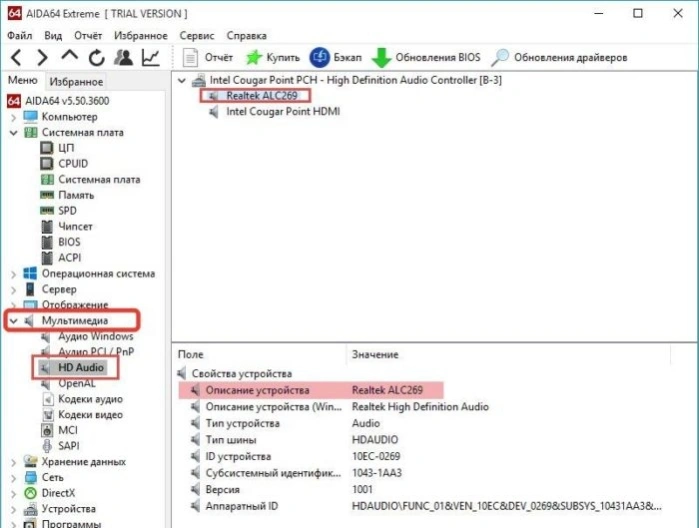Image resolution: width=699 pixels, height=528 pixels.
Task: Click the Бэкап backup button
Action: pos(336,58)
